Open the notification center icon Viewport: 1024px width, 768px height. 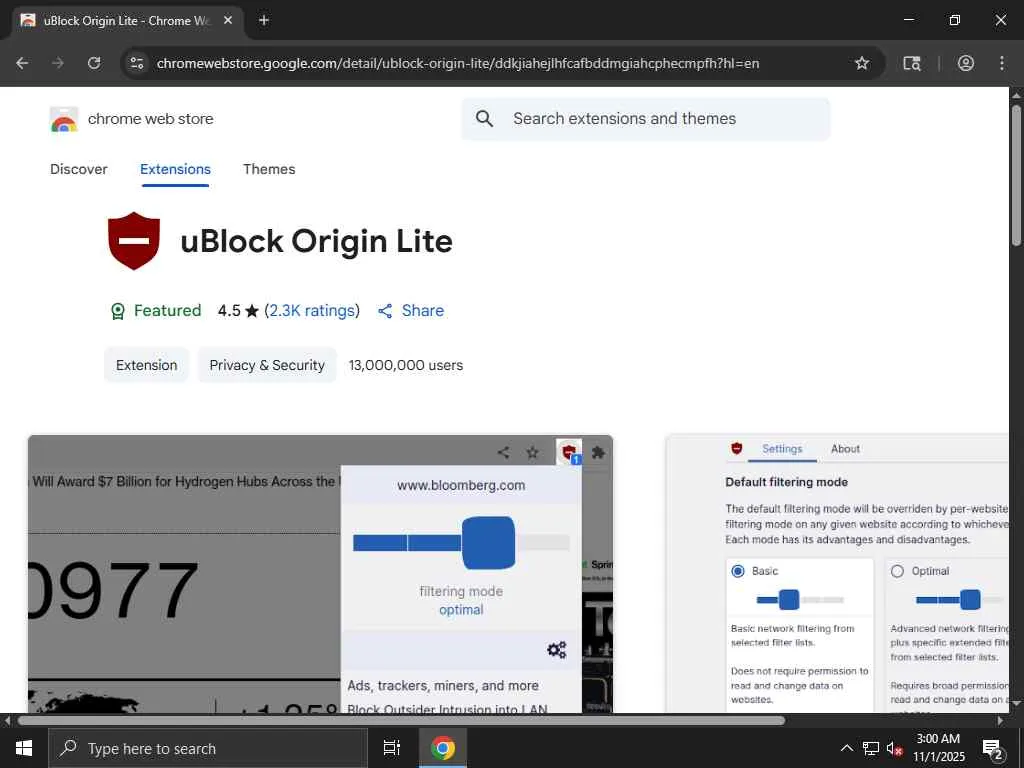click(993, 748)
